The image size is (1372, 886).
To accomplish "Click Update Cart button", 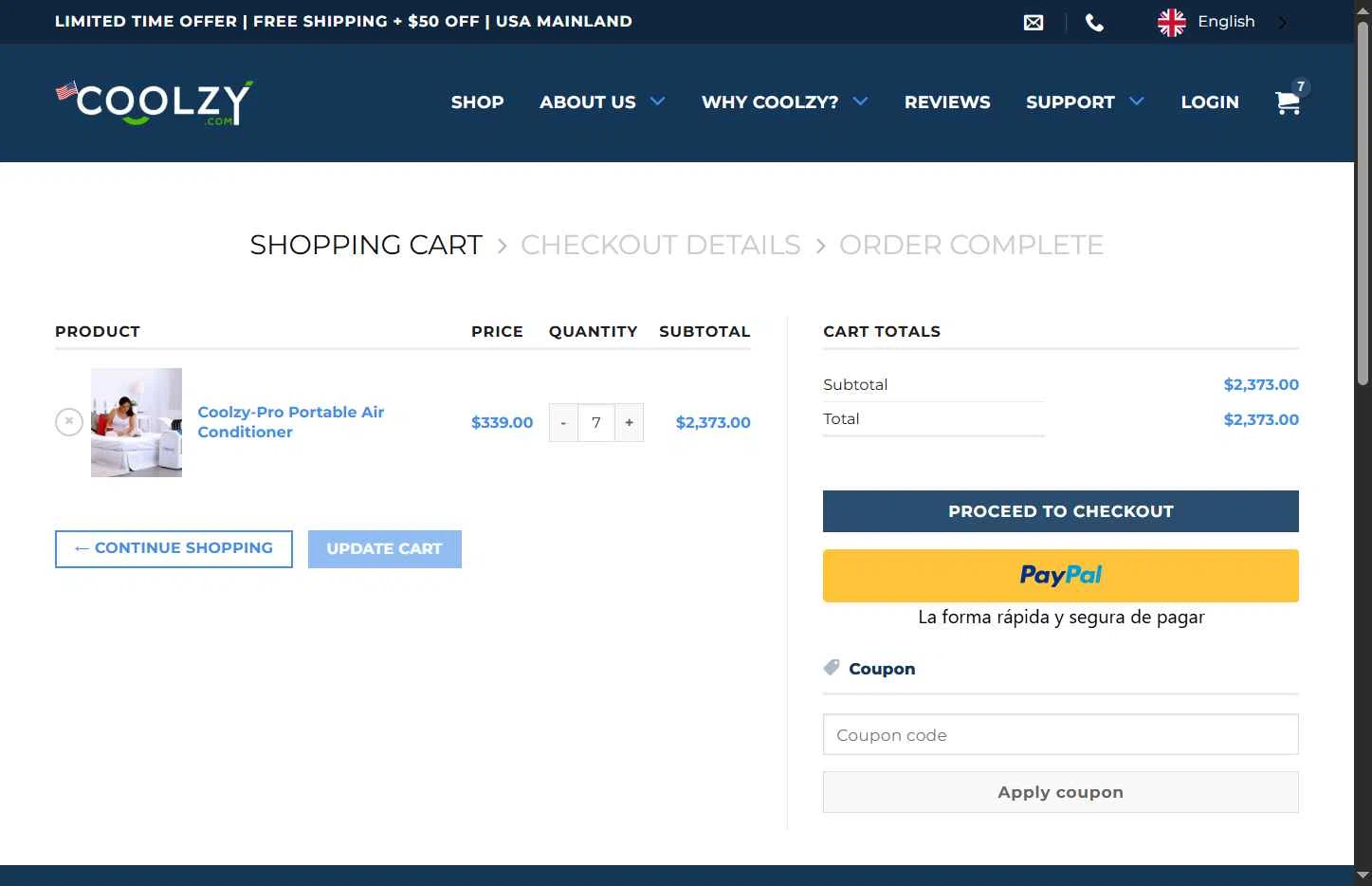I will pyautogui.click(x=385, y=549).
